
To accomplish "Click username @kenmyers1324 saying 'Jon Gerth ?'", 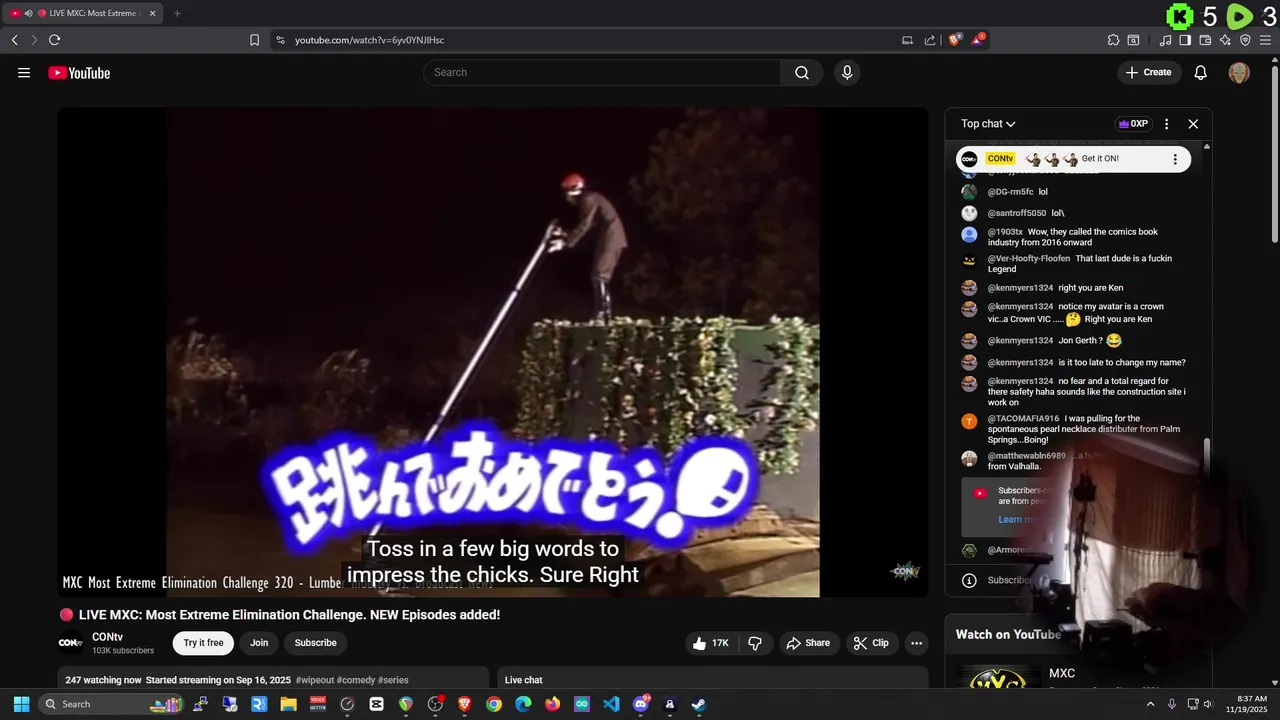I will point(1021,341).
